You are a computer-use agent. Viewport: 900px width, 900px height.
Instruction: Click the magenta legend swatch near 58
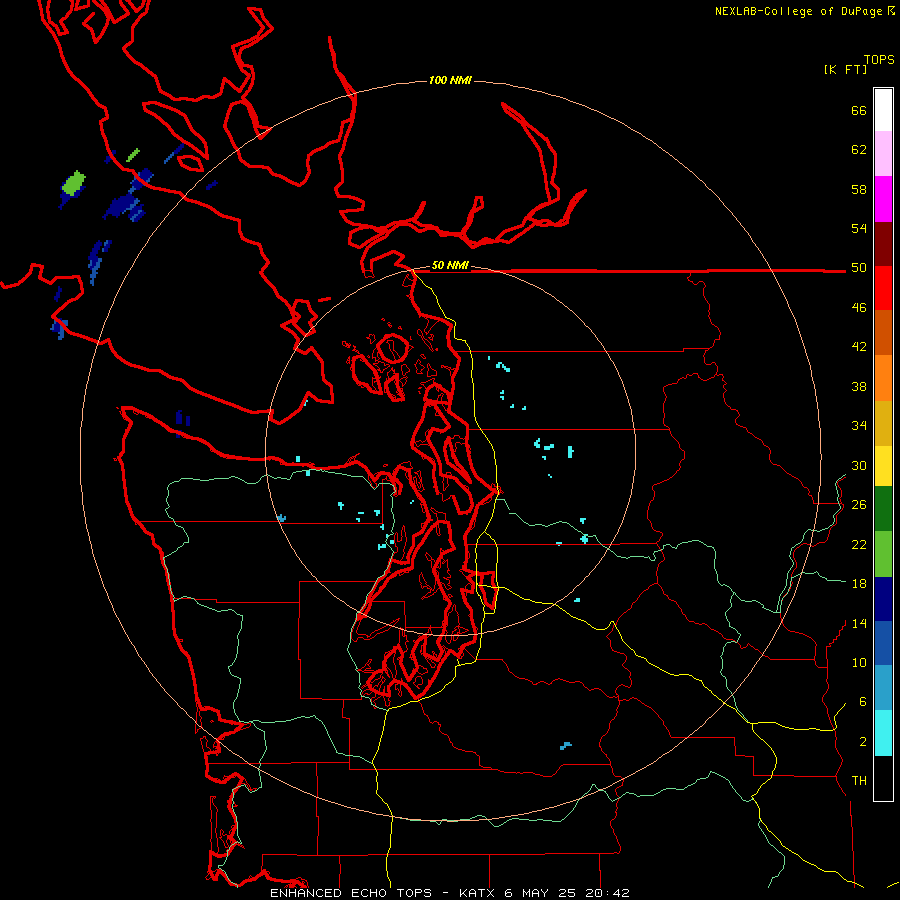pyautogui.click(x=883, y=199)
